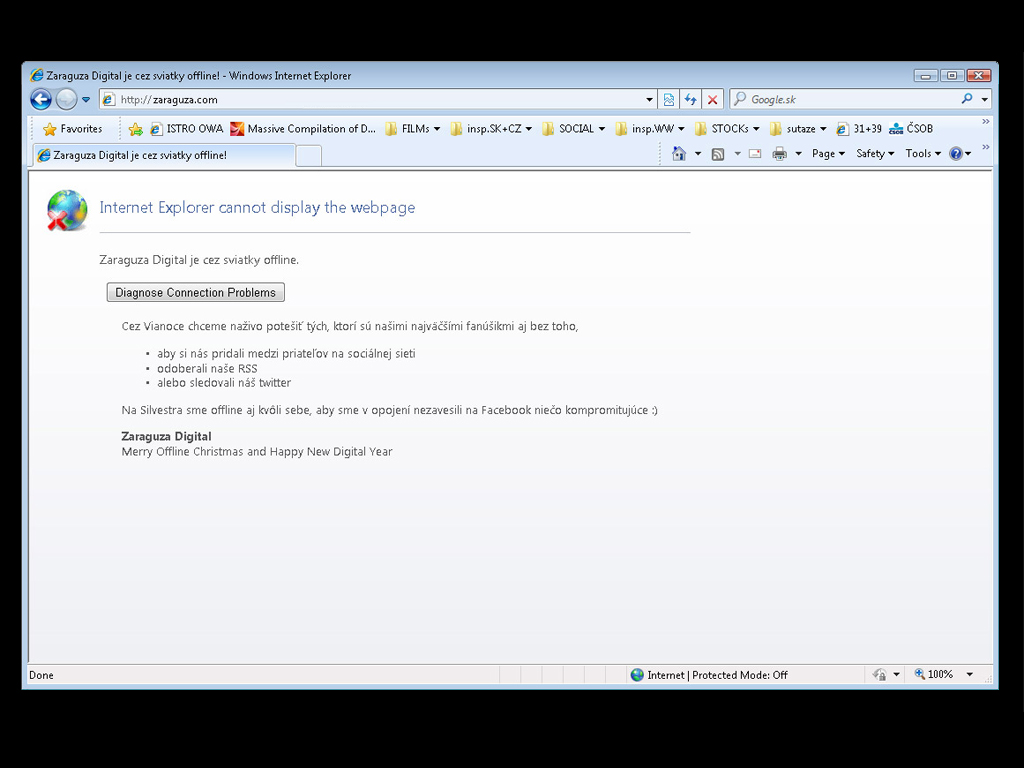Click the globe error icon
Screen dimensions: 1024x768
(67, 210)
